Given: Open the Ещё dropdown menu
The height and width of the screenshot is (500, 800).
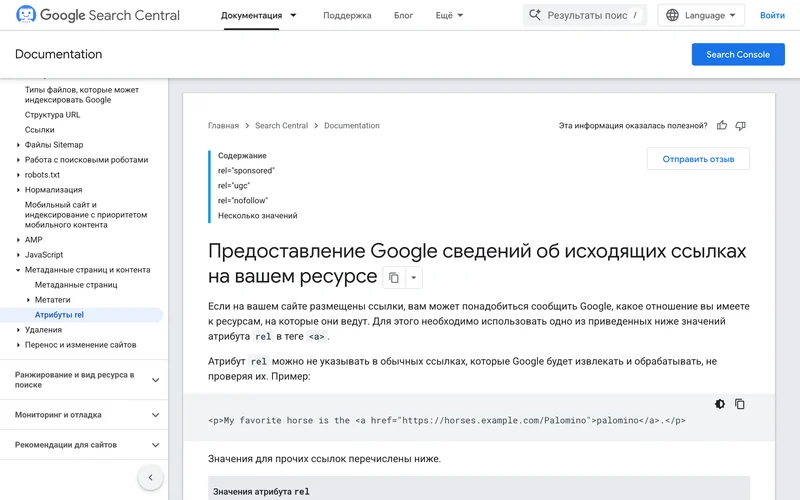Looking at the screenshot, I should (449, 15).
